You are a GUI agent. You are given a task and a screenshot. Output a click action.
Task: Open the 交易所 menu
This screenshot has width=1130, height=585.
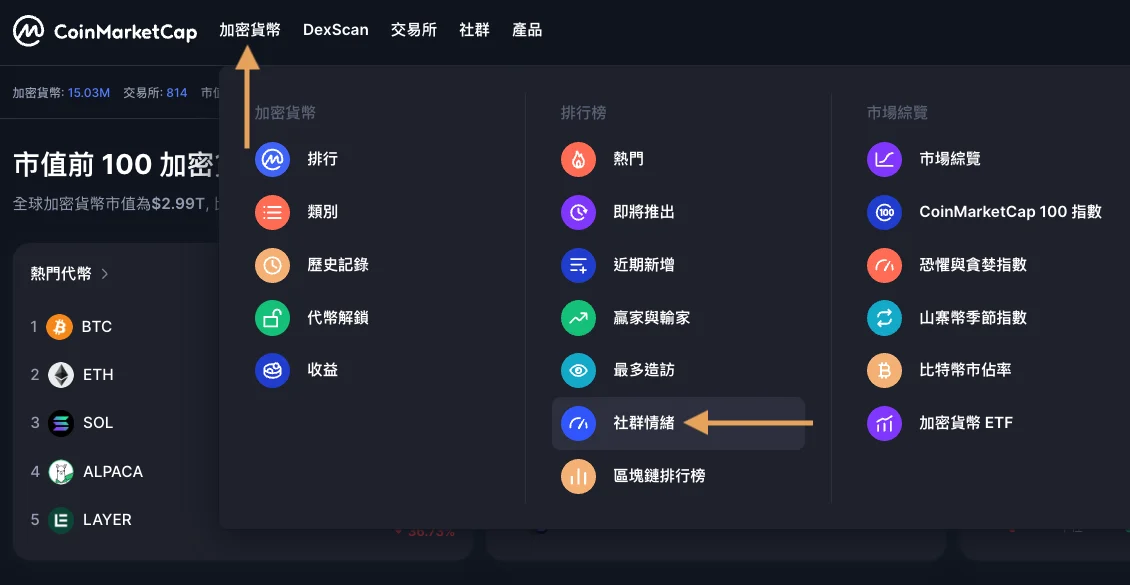[x=414, y=30]
